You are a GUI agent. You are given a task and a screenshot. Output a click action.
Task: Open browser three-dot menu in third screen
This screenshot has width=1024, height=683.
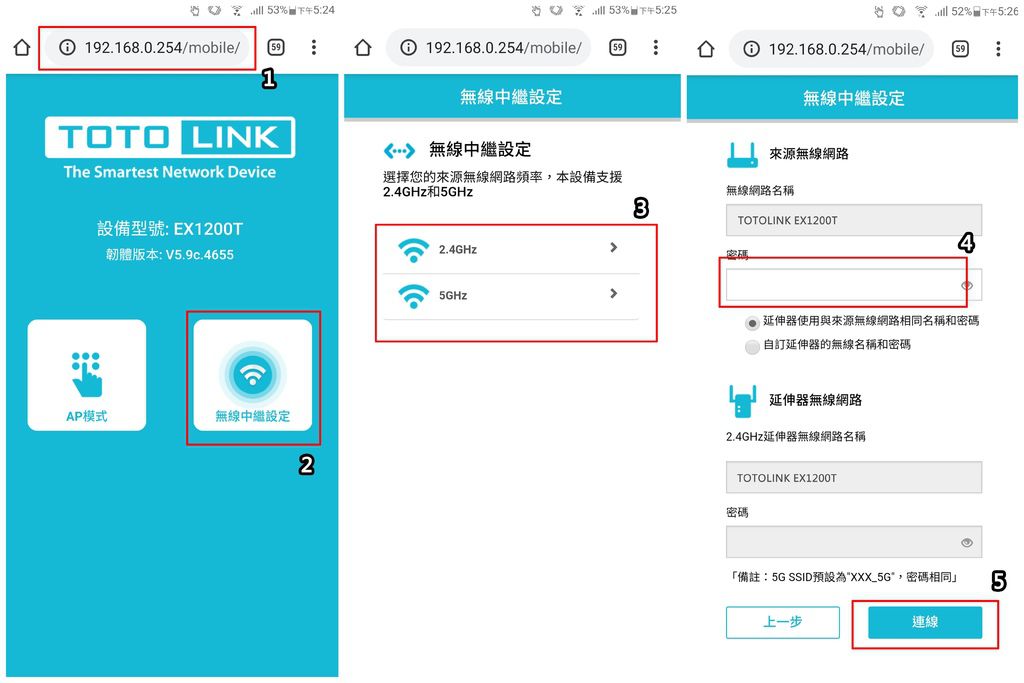pos(998,49)
